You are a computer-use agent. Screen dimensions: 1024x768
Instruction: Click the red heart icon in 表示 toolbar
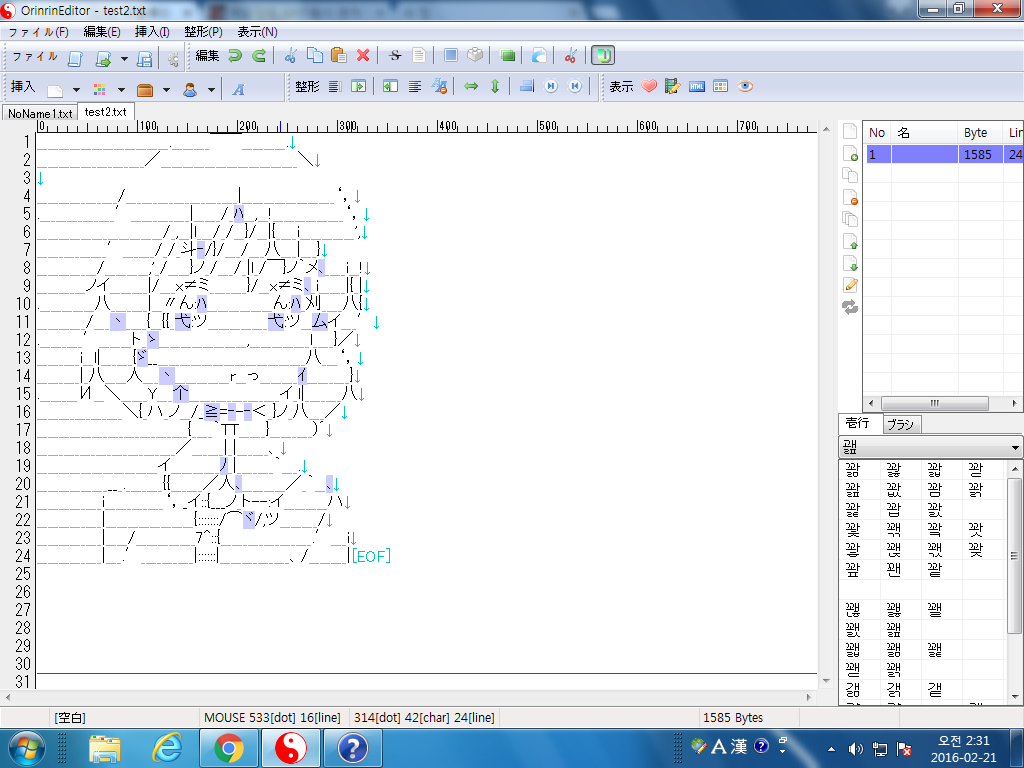click(x=649, y=87)
